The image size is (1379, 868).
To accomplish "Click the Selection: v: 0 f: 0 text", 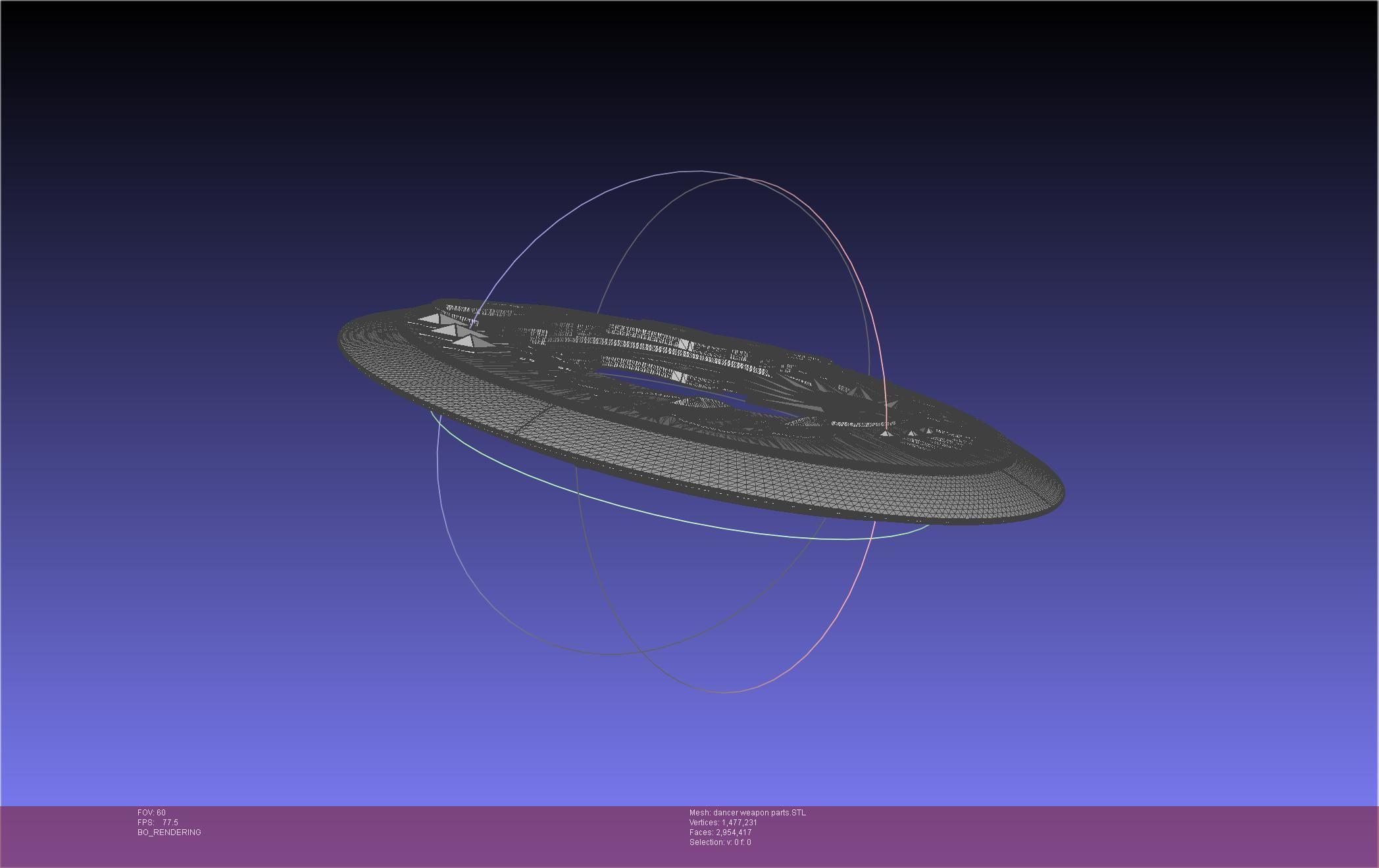I will 720,842.
